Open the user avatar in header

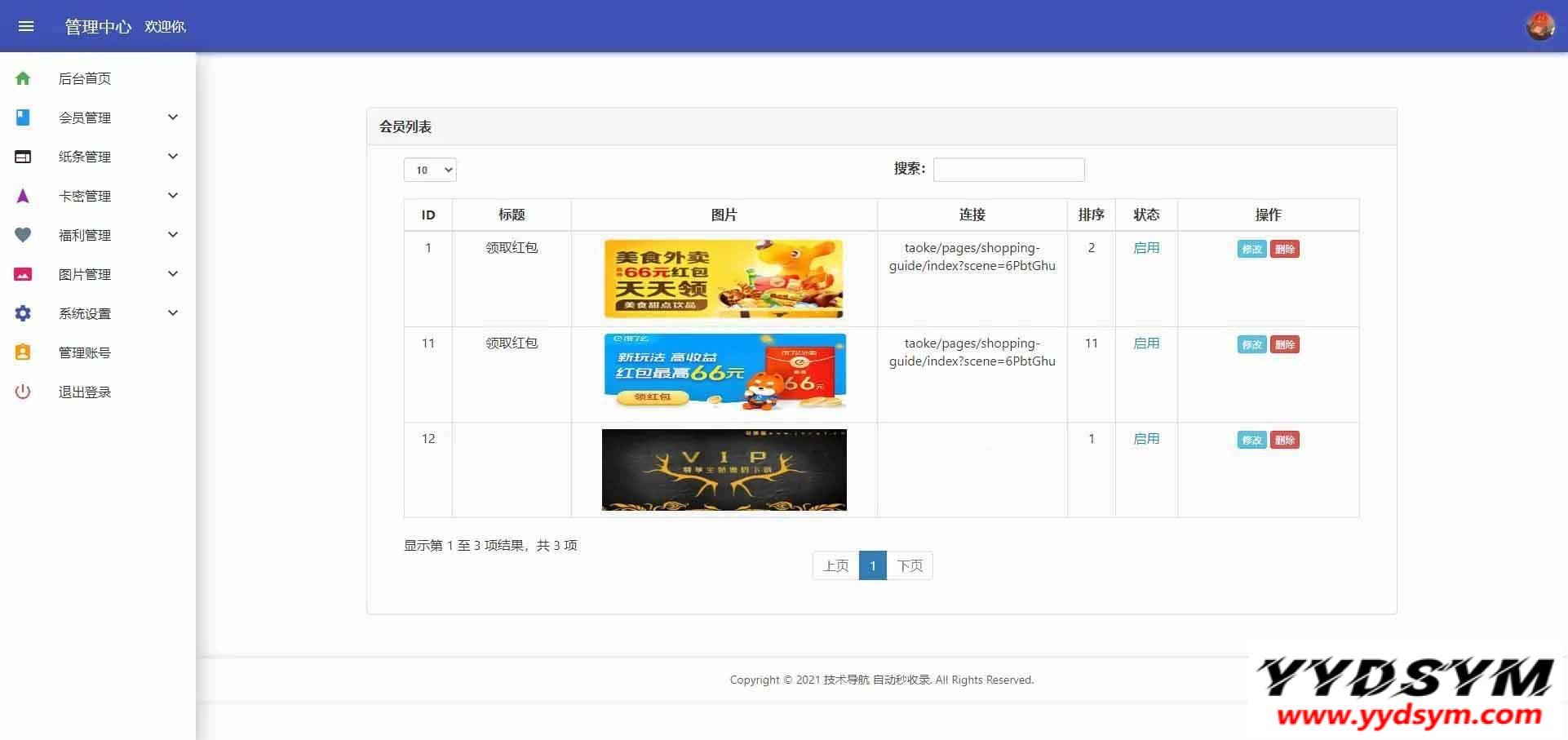1540,26
